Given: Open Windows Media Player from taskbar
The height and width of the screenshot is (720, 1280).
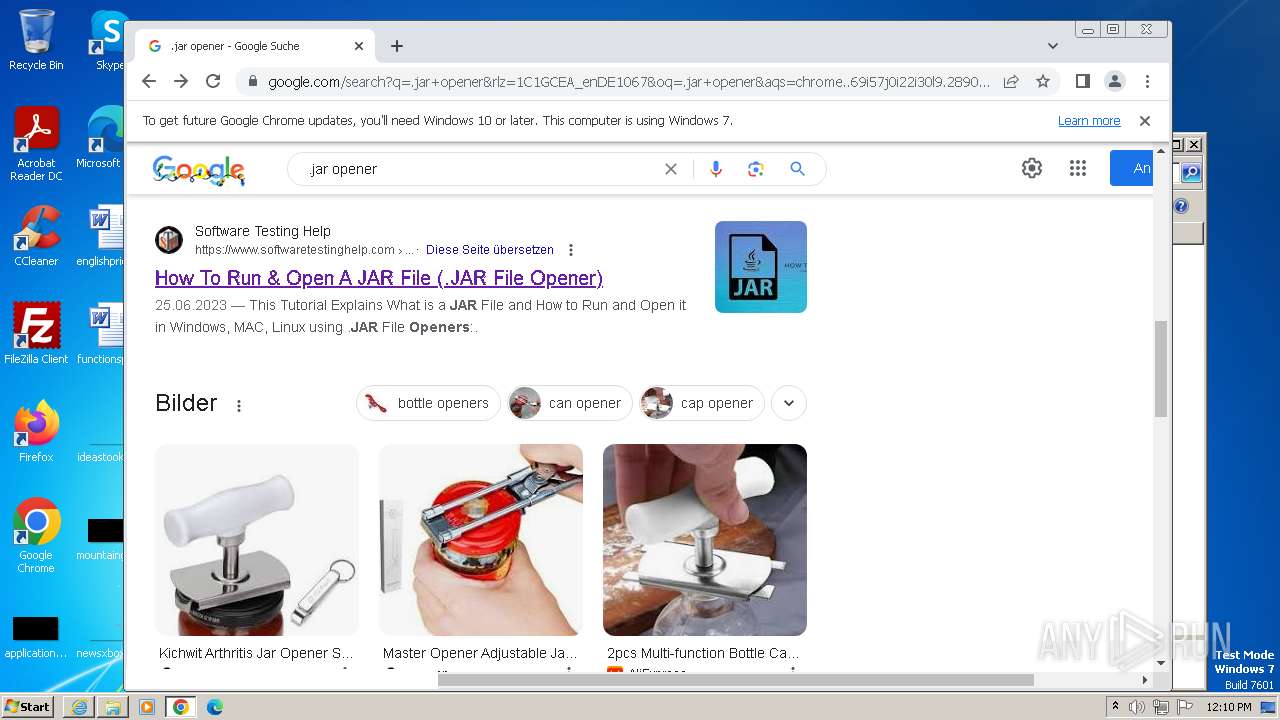Looking at the screenshot, I should [147, 707].
